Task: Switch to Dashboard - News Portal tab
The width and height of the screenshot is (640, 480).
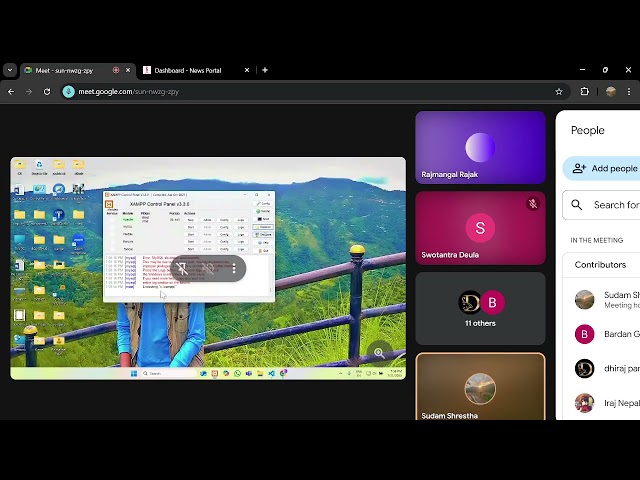Action: coord(196,70)
